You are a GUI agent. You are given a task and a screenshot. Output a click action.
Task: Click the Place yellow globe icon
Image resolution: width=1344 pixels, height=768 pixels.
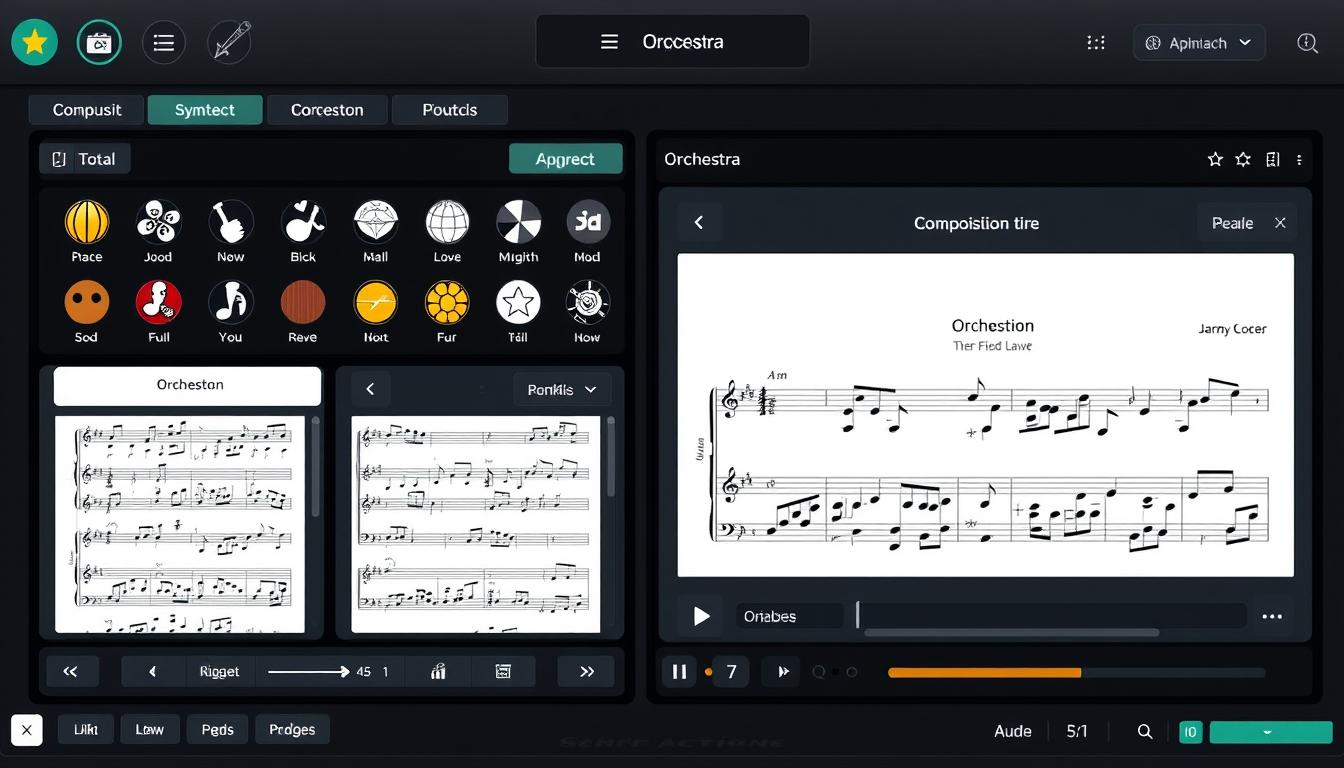tap(87, 222)
